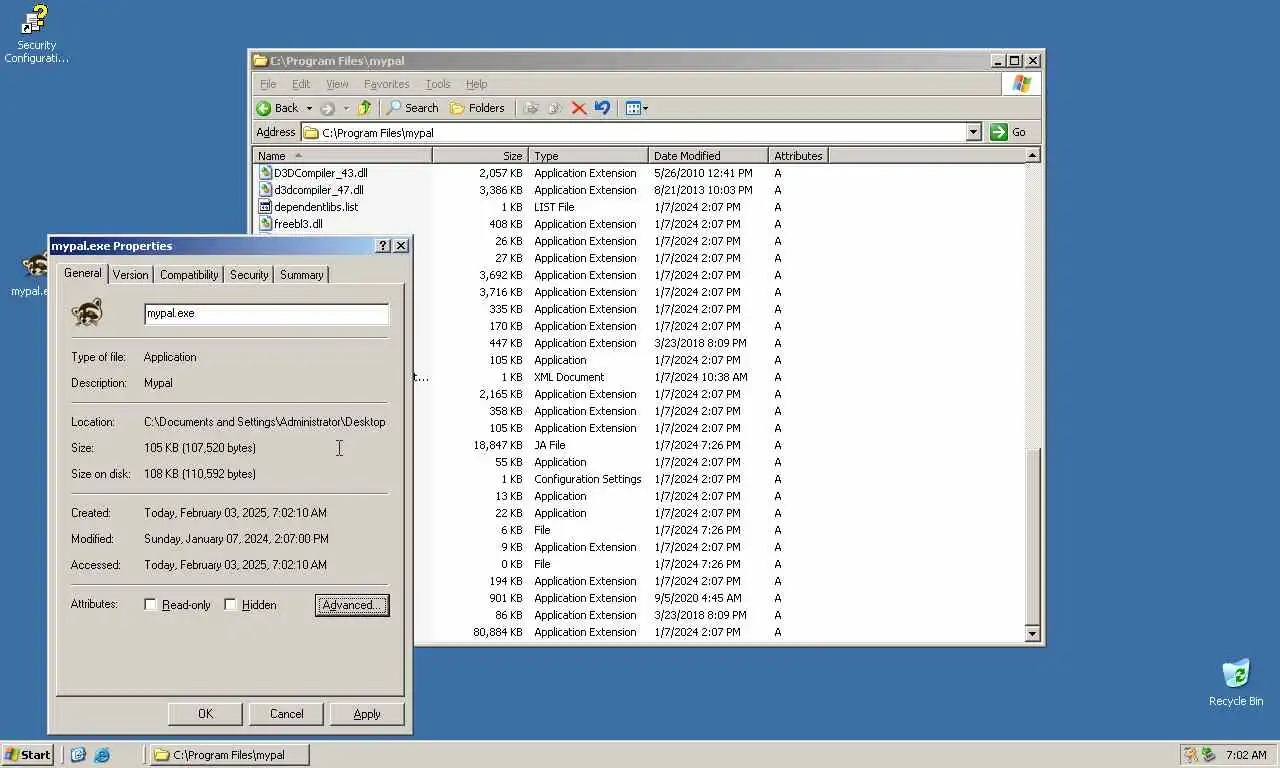The width and height of the screenshot is (1280, 768).
Task: Open the File menu in Explorer
Action: [x=268, y=84]
